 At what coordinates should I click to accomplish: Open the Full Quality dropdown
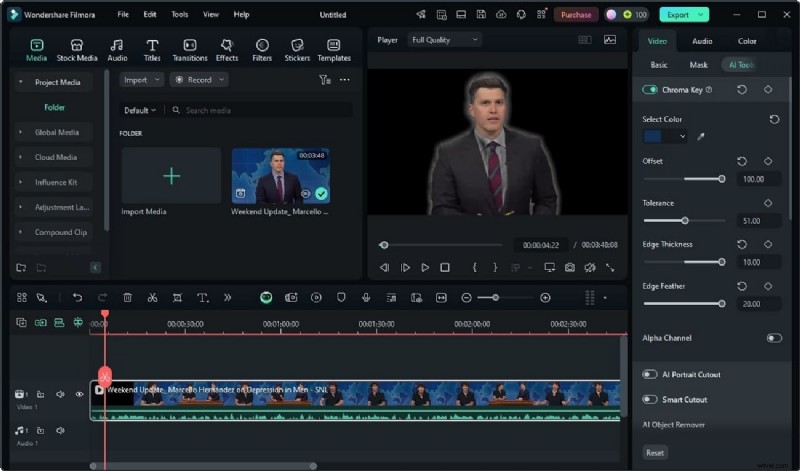[444, 39]
